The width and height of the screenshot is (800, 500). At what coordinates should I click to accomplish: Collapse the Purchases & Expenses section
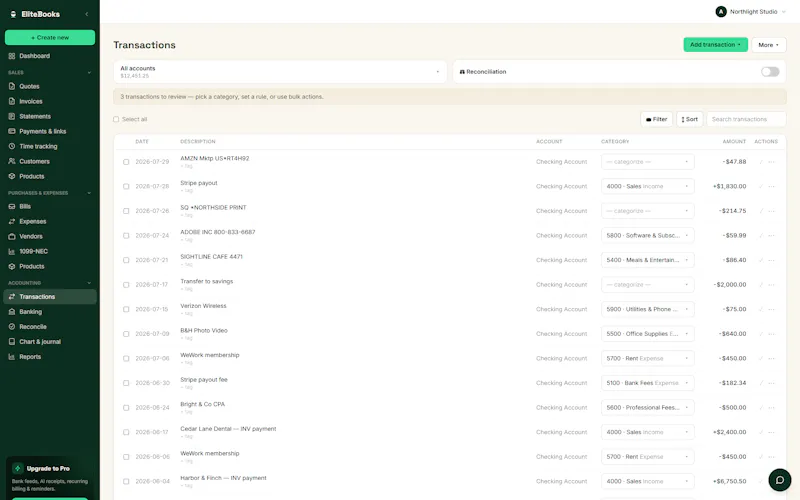(89, 193)
